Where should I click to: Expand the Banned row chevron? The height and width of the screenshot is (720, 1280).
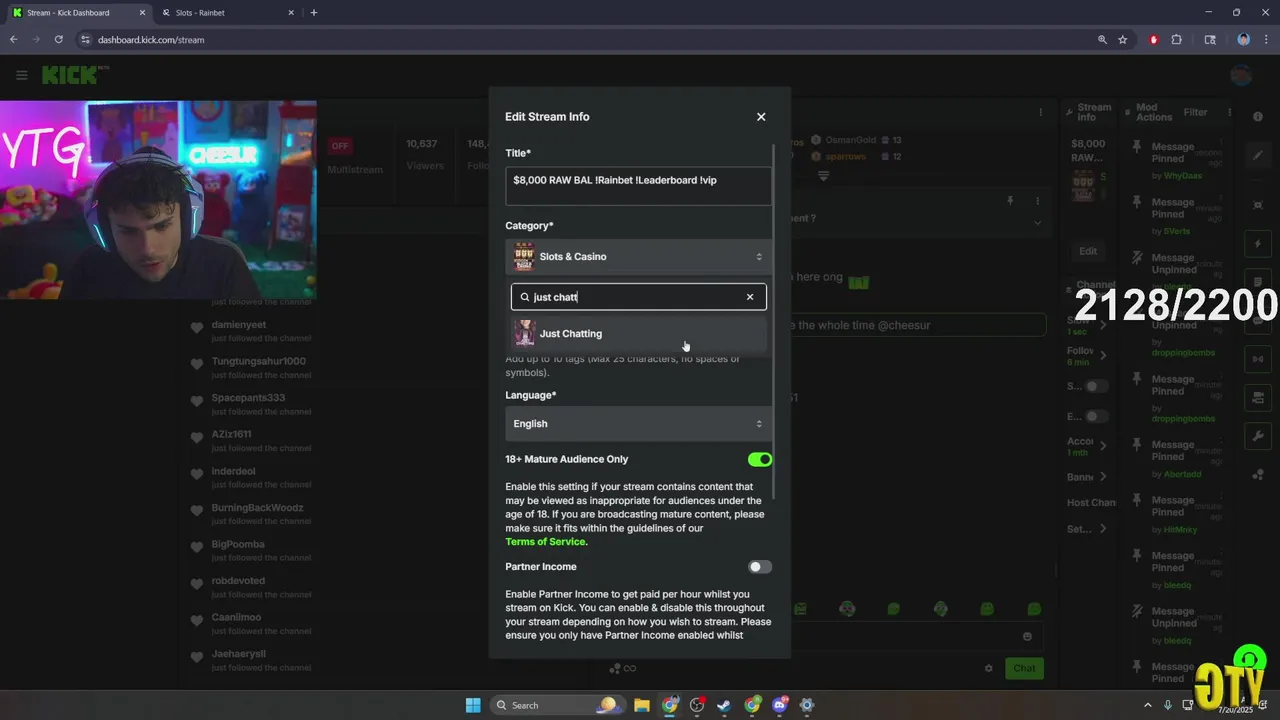[x=1103, y=477]
